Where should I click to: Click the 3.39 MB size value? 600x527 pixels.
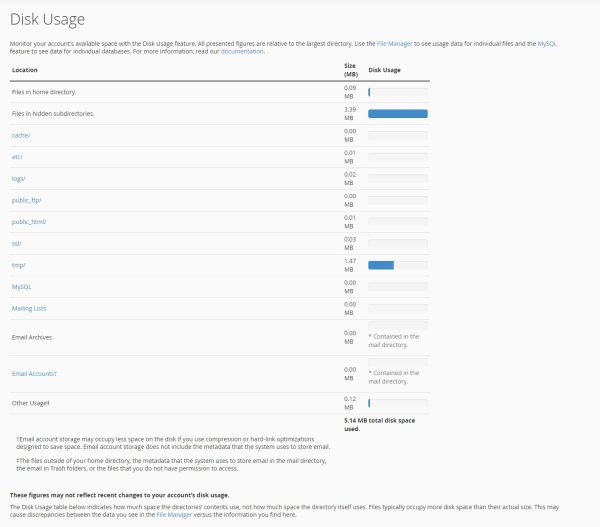tap(350, 114)
